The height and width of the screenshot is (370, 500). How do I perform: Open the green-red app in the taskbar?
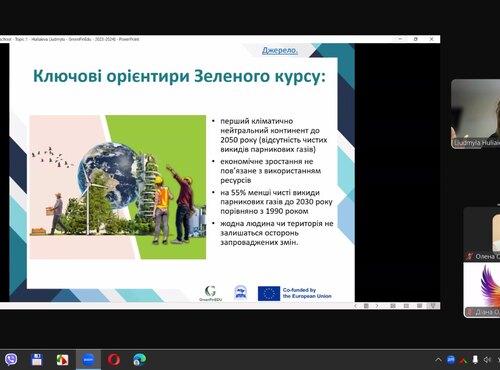coord(62,360)
